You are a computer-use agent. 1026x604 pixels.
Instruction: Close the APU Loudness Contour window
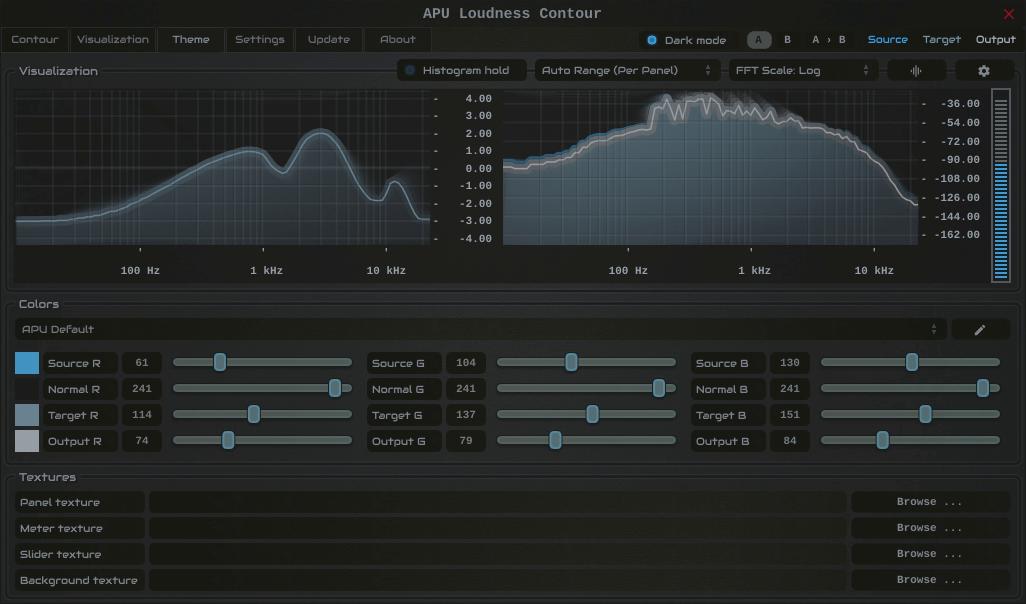pyautogui.click(x=1008, y=14)
